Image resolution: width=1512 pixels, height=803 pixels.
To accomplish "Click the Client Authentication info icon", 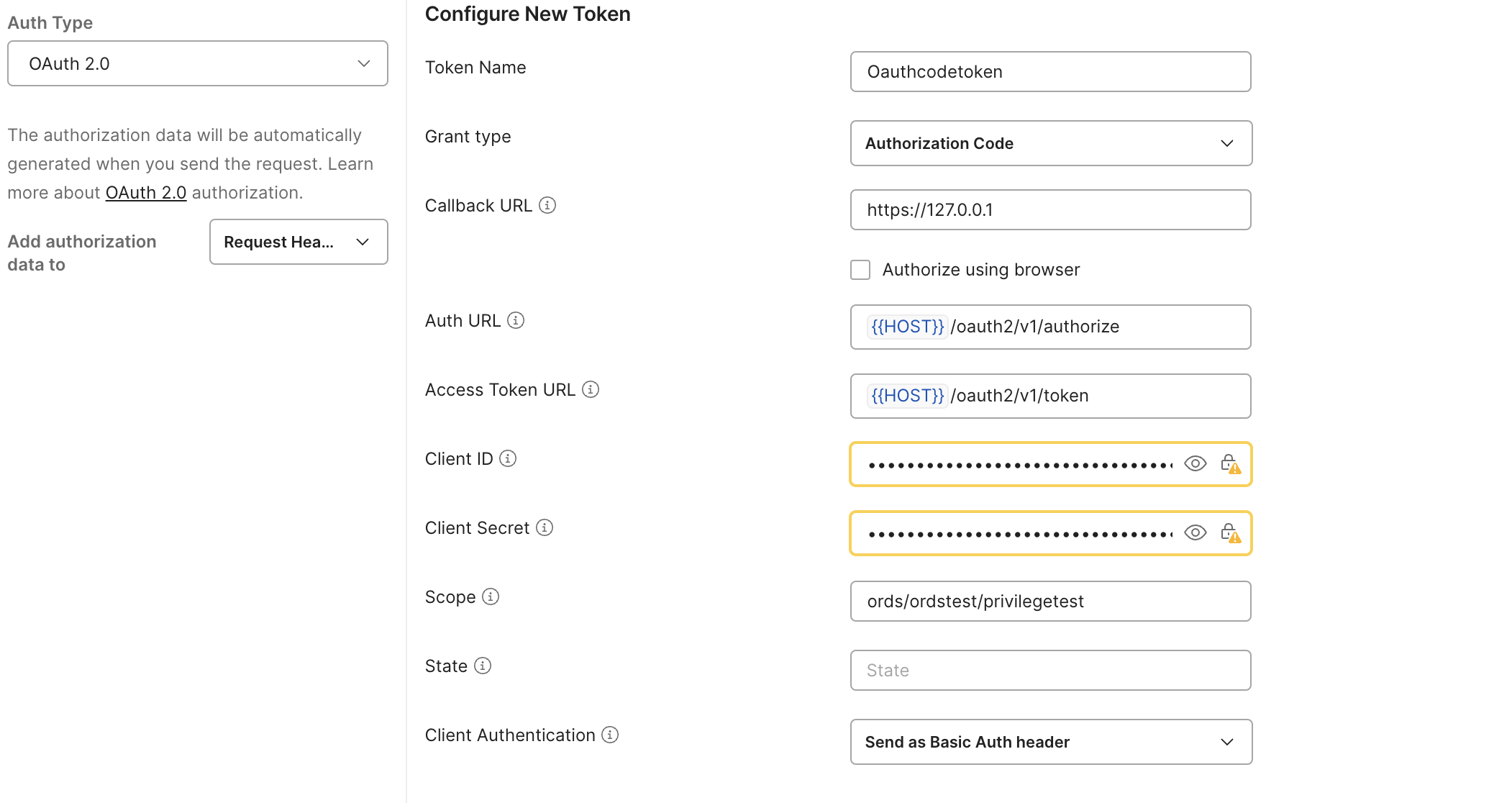I will coord(610,735).
